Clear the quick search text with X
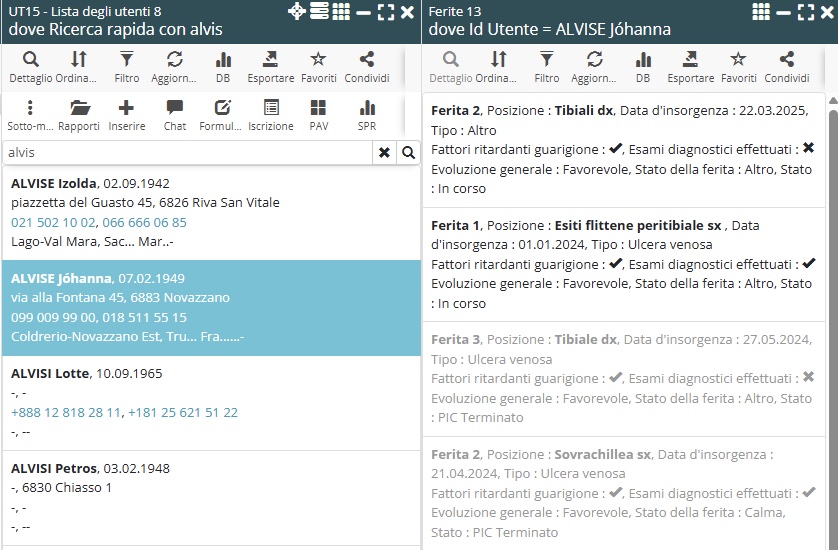Screen dimensions: 838x550 click(383, 153)
